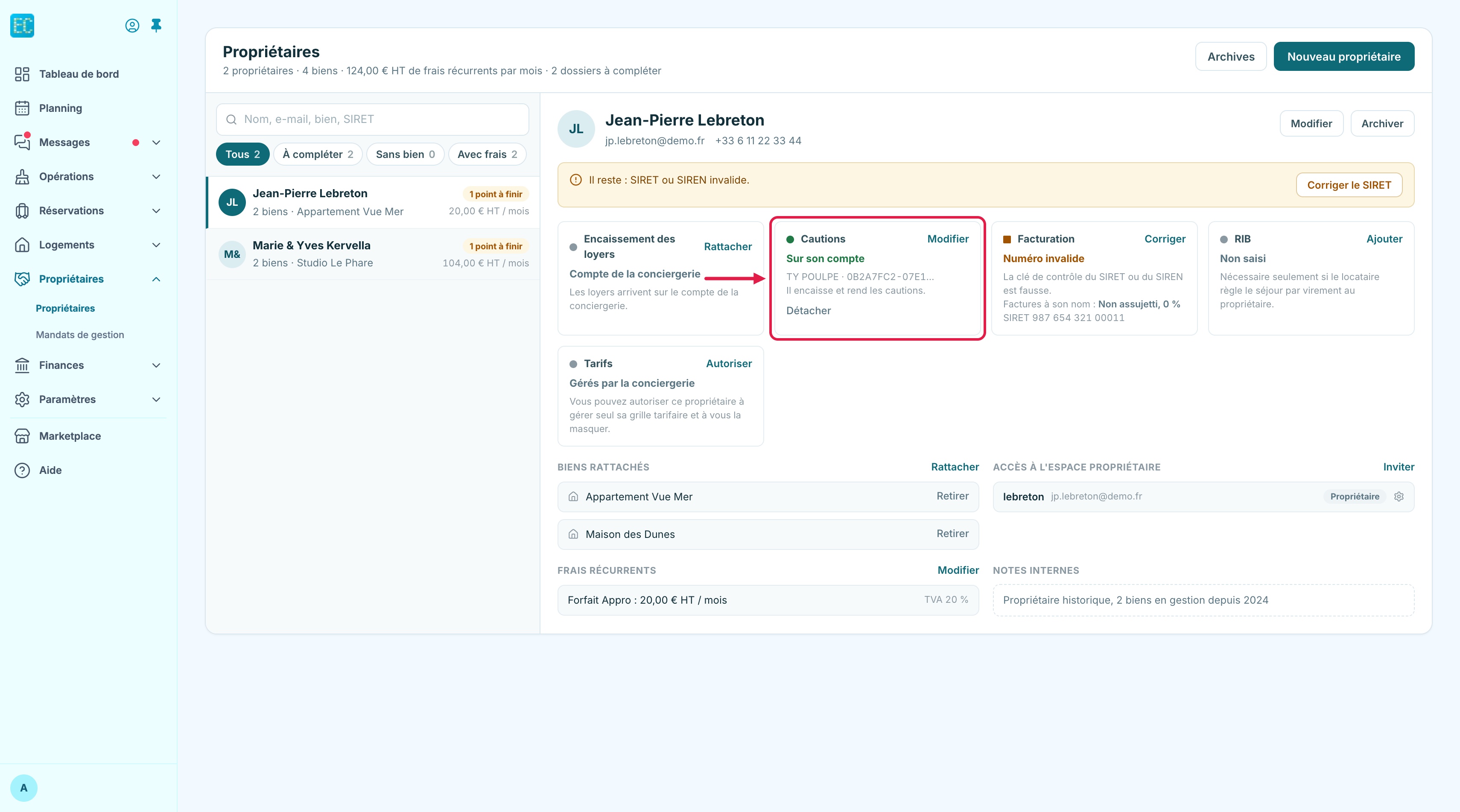Click the Paramètres gear icon
Screen dimensions: 1460x812
tap(22, 400)
